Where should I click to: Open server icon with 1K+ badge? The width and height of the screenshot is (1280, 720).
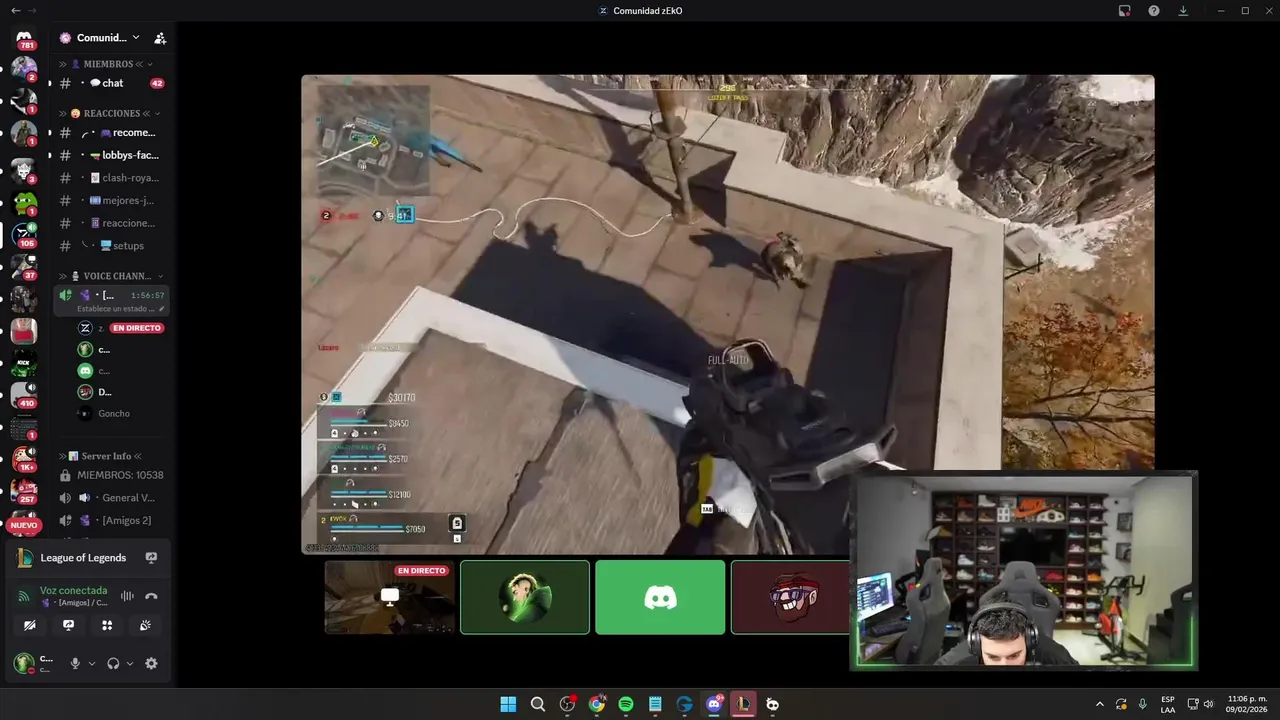[24, 459]
